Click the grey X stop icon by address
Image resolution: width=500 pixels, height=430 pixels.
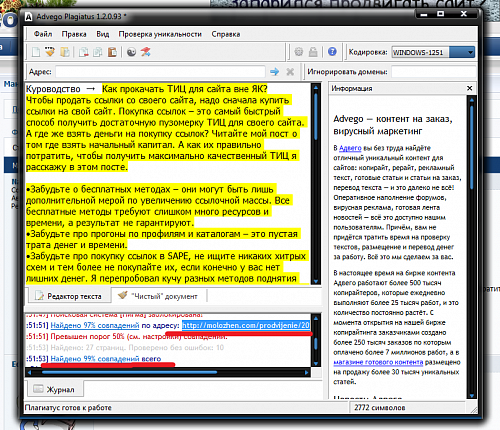(290, 72)
